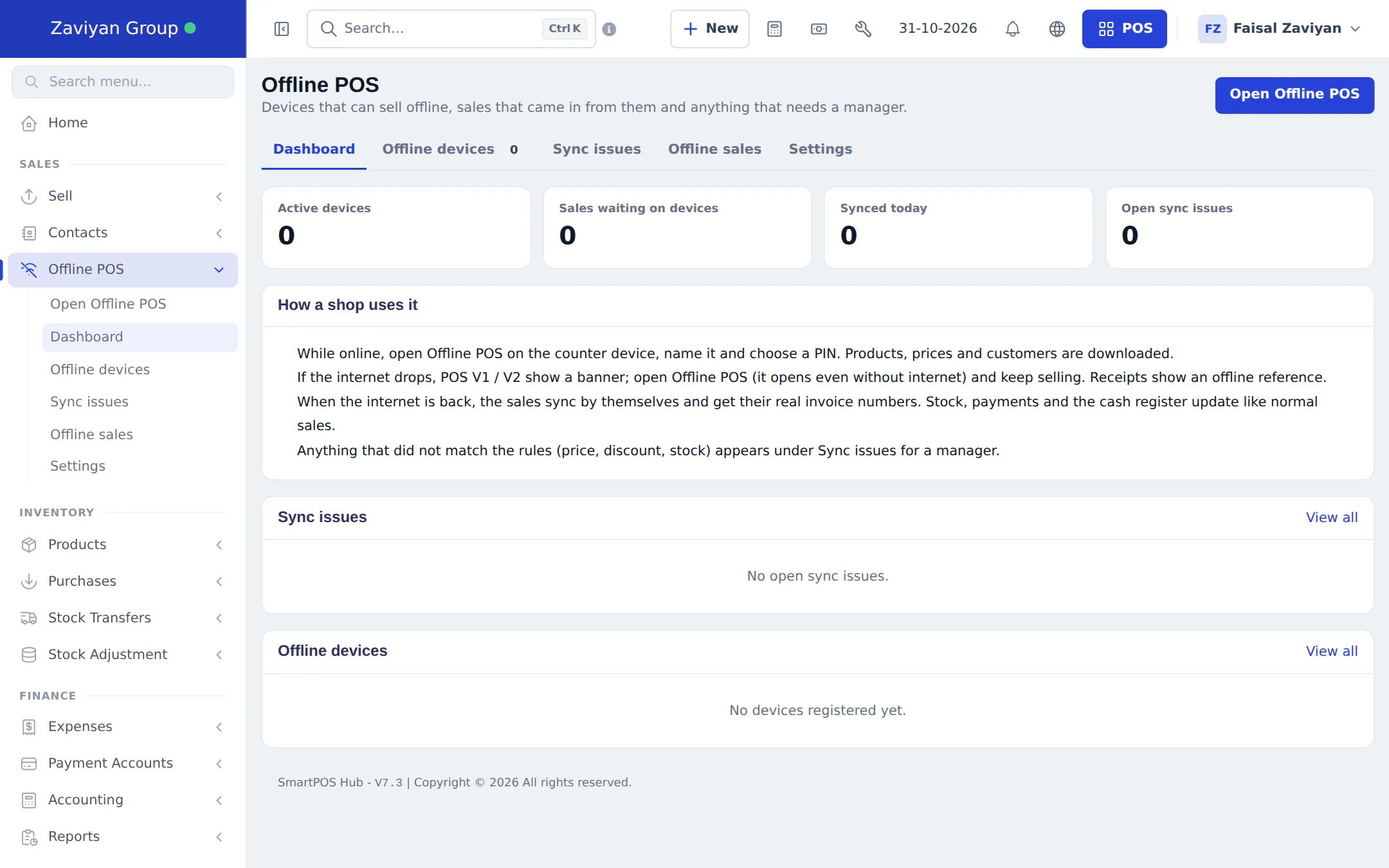Click the Open Offline POS button

(1294, 95)
